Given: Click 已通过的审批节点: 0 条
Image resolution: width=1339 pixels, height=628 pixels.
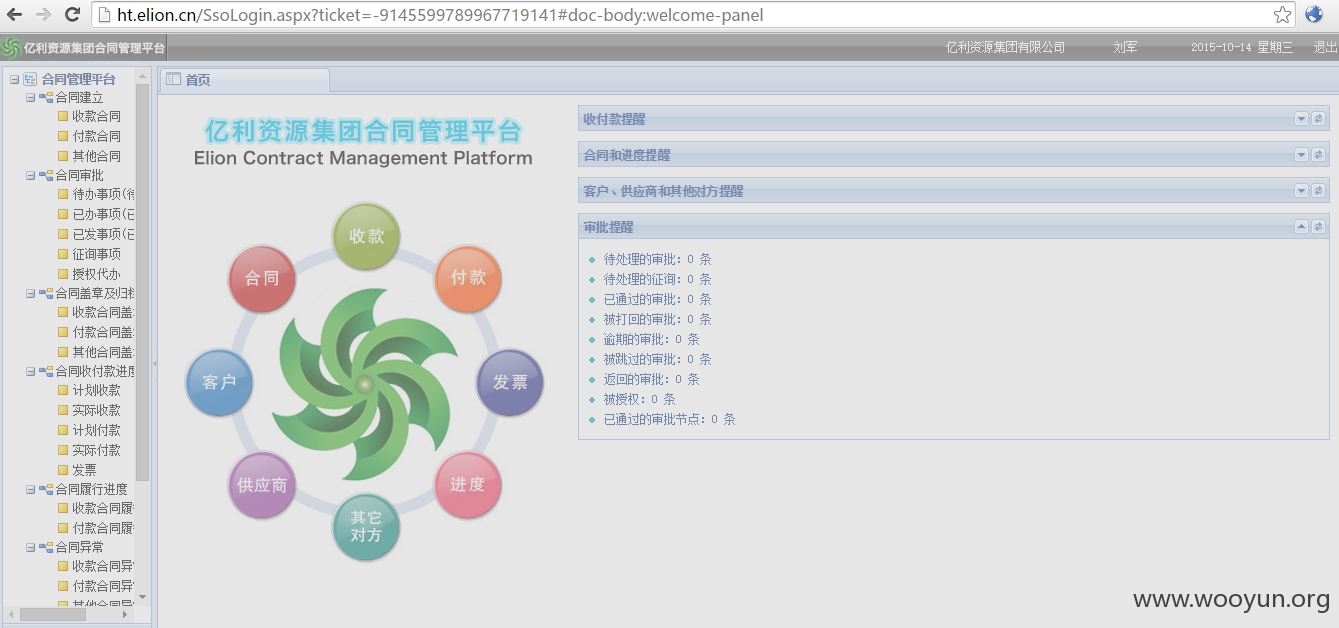Looking at the screenshot, I should pos(669,419).
